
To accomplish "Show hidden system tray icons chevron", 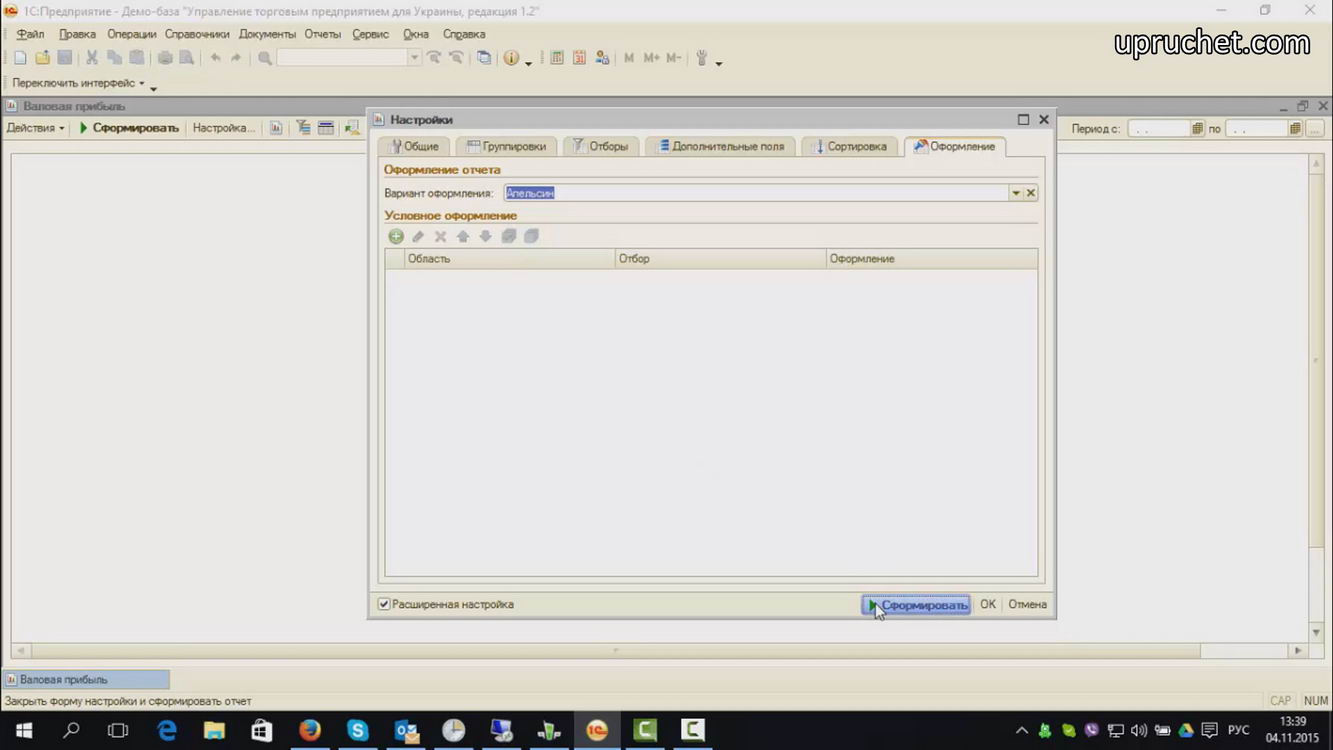I will (x=1021, y=731).
